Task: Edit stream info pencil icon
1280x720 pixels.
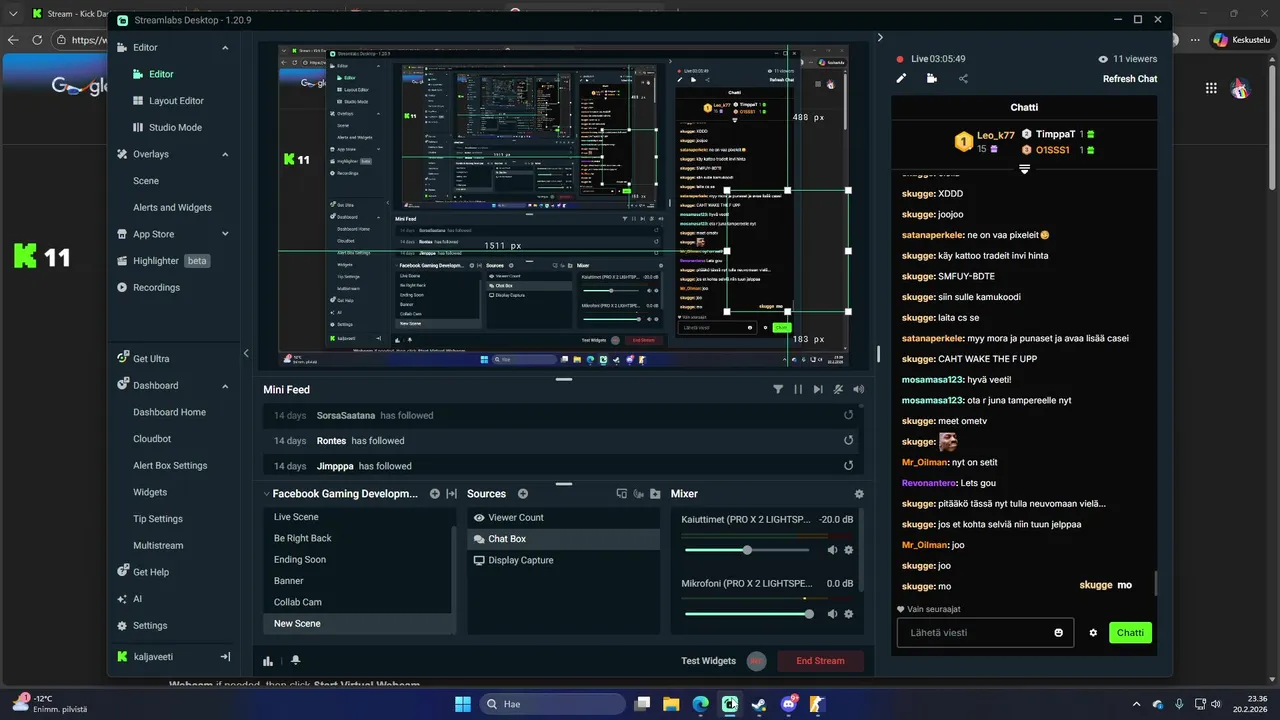Action: [x=901, y=78]
